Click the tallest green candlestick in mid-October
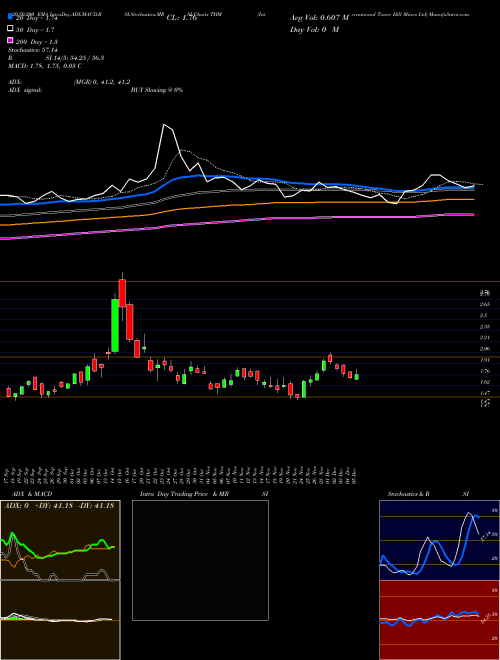 pos(114,325)
